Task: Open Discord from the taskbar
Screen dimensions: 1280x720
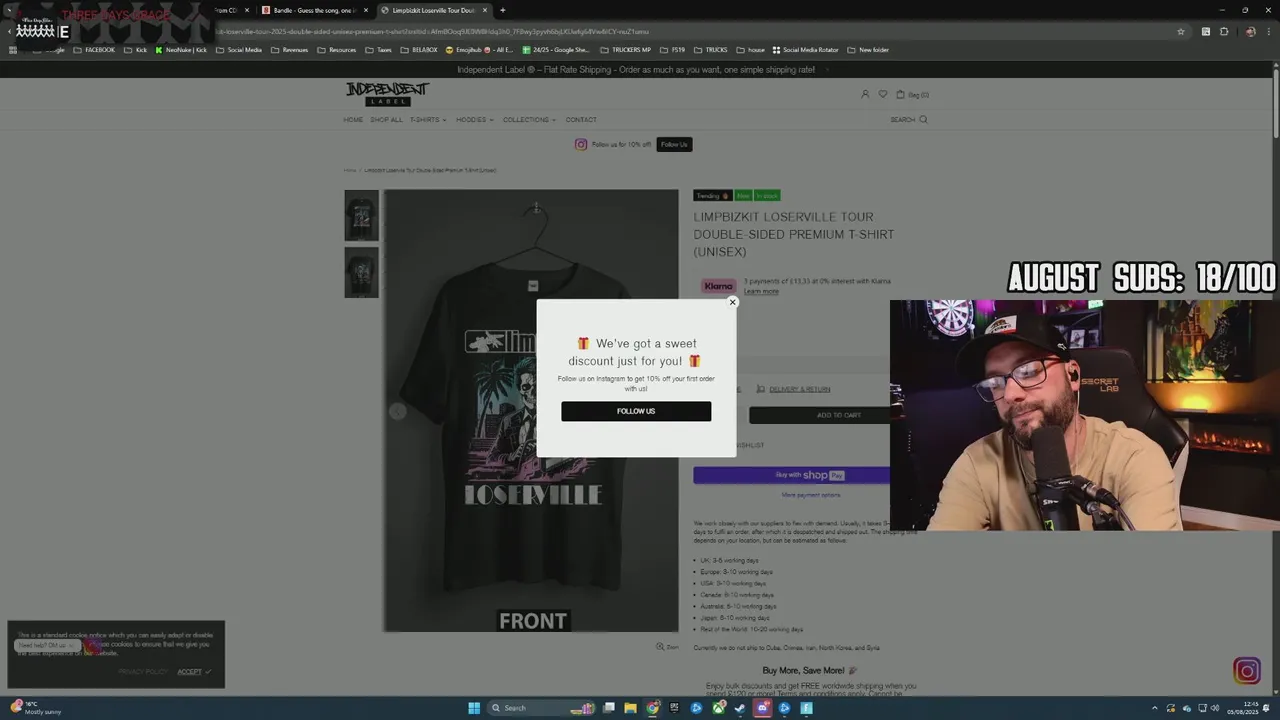Action: coord(762,708)
